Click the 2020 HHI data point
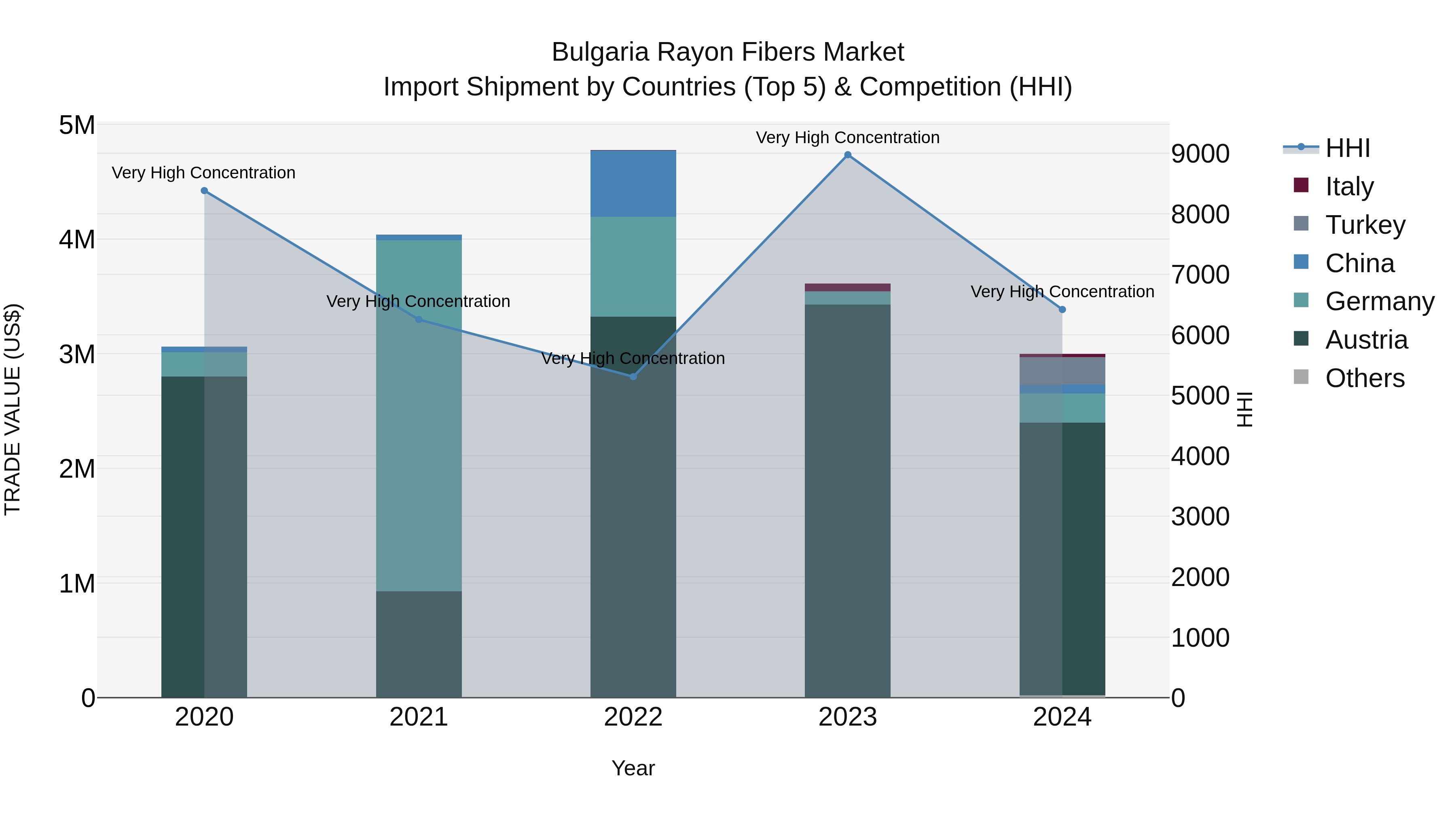Image resolution: width=1456 pixels, height=819 pixels. pyautogui.click(x=205, y=190)
